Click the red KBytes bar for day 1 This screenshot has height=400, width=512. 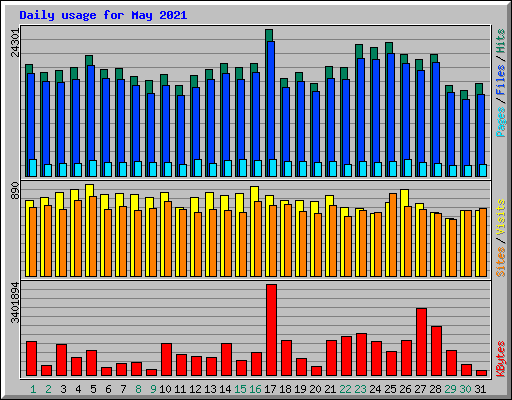pos(31,358)
